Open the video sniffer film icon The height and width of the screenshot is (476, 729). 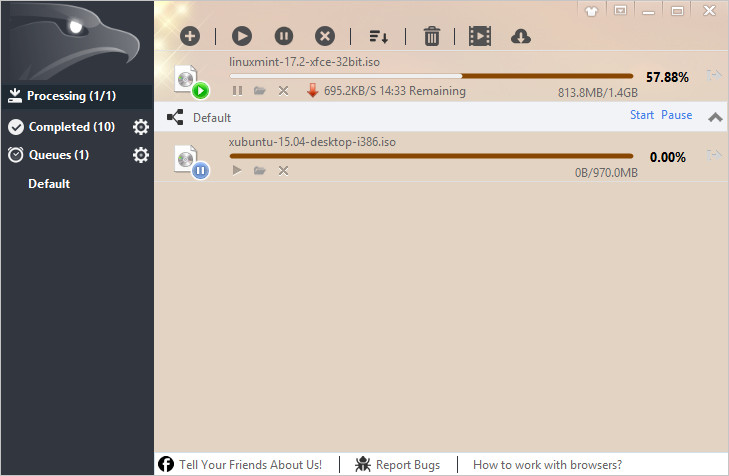[480, 36]
